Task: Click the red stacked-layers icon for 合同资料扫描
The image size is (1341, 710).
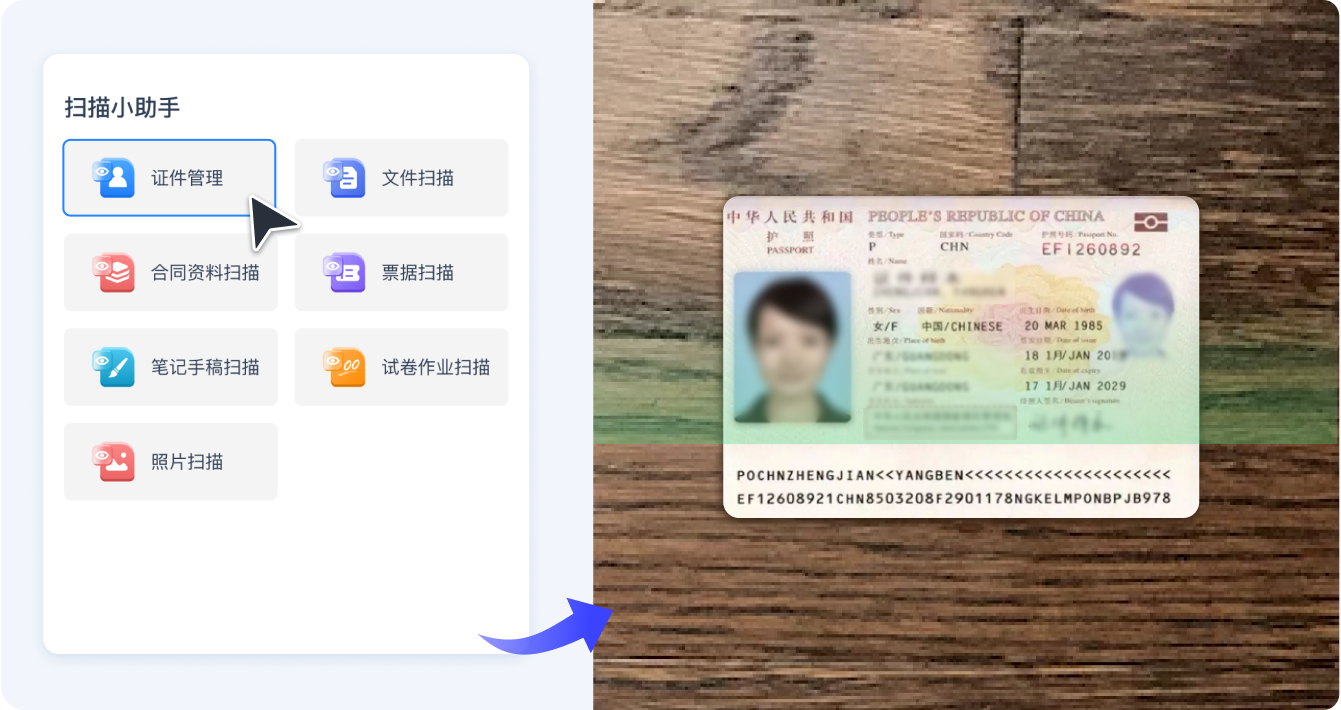Action: coord(113,272)
